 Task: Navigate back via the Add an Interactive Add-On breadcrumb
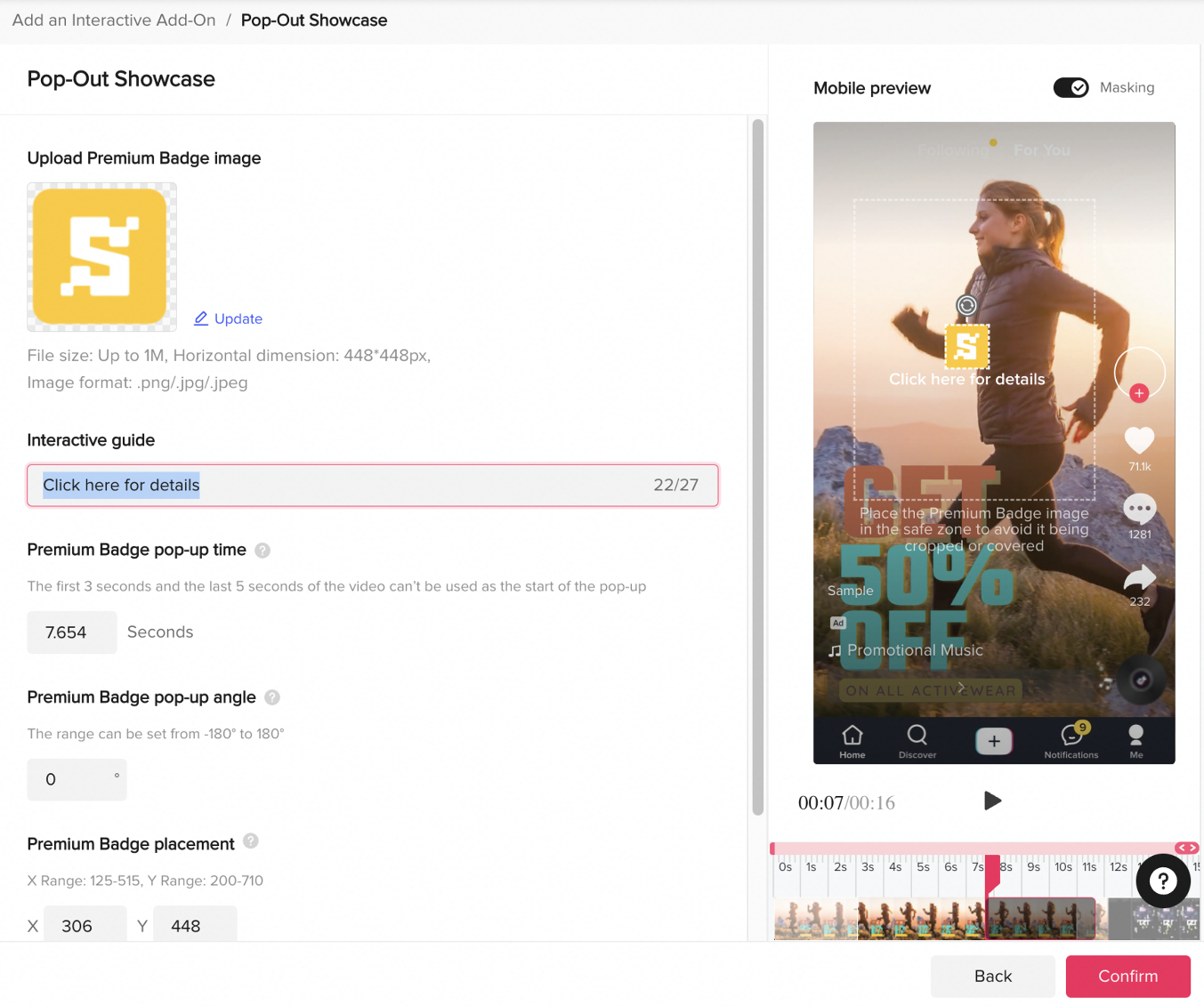(113, 20)
